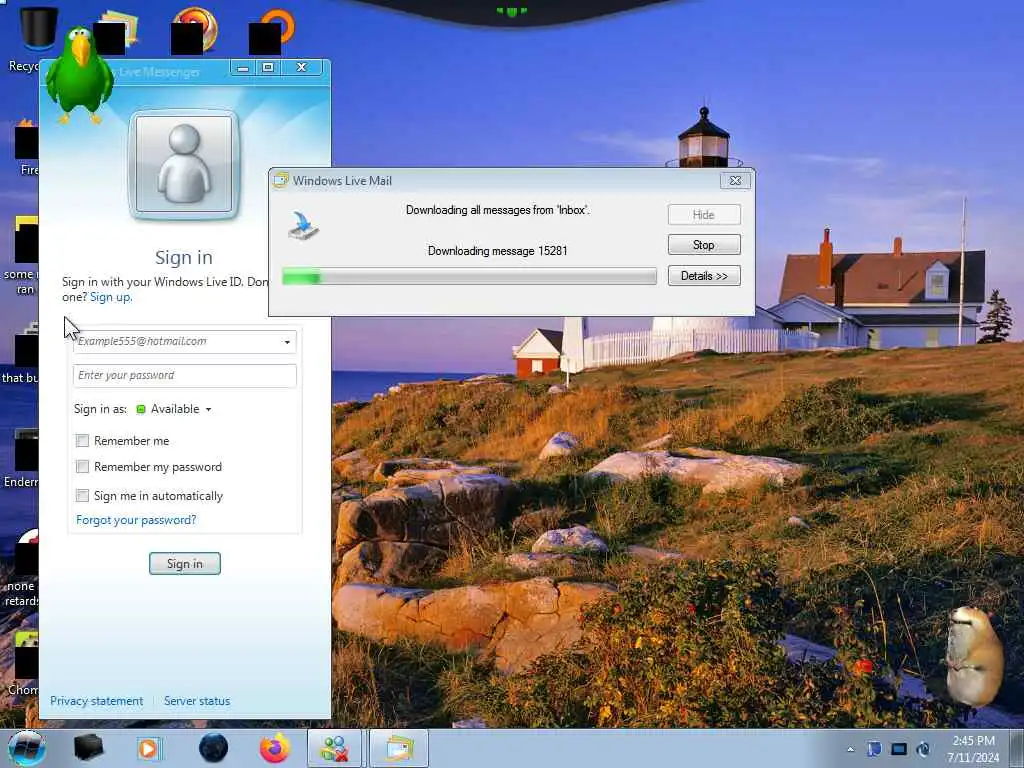
Task: Click the Downloading message 15281 text
Action: (x=498, y=251)
